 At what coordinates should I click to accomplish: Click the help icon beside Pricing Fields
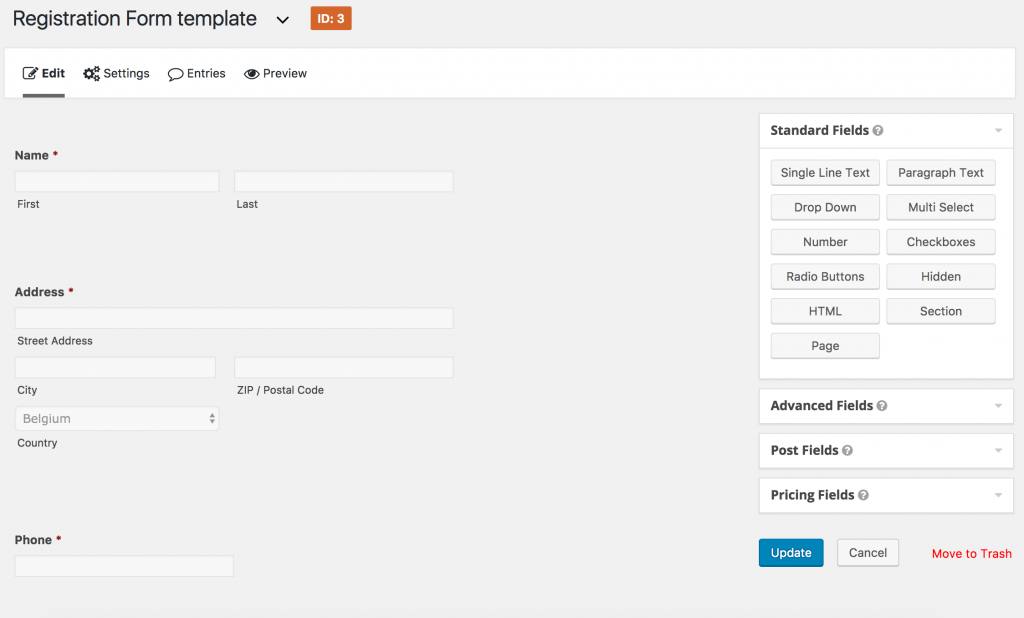point(863,495)
